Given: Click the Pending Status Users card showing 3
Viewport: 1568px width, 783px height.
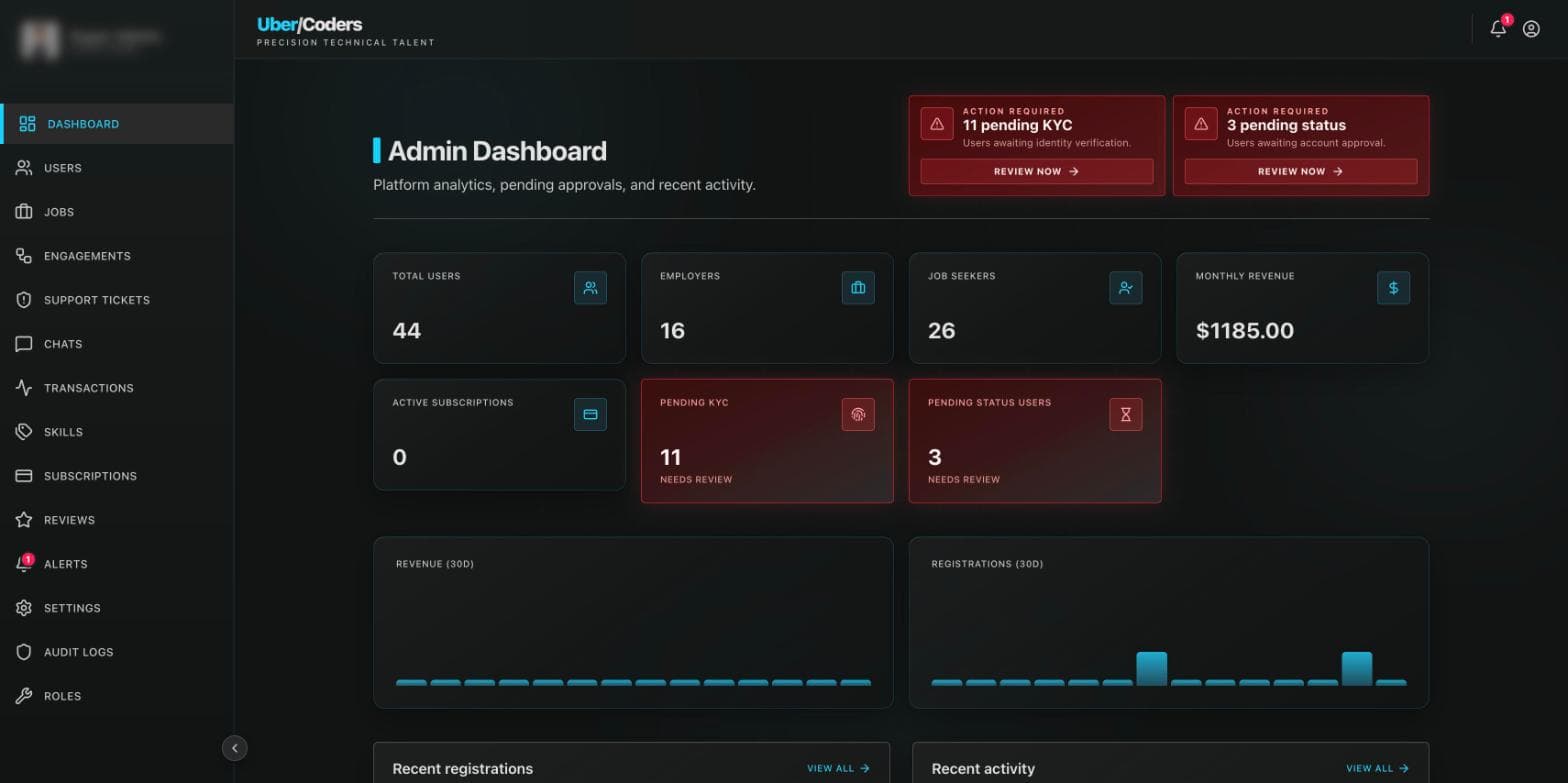Looking at the screenshot, I should coord(1035,440).
